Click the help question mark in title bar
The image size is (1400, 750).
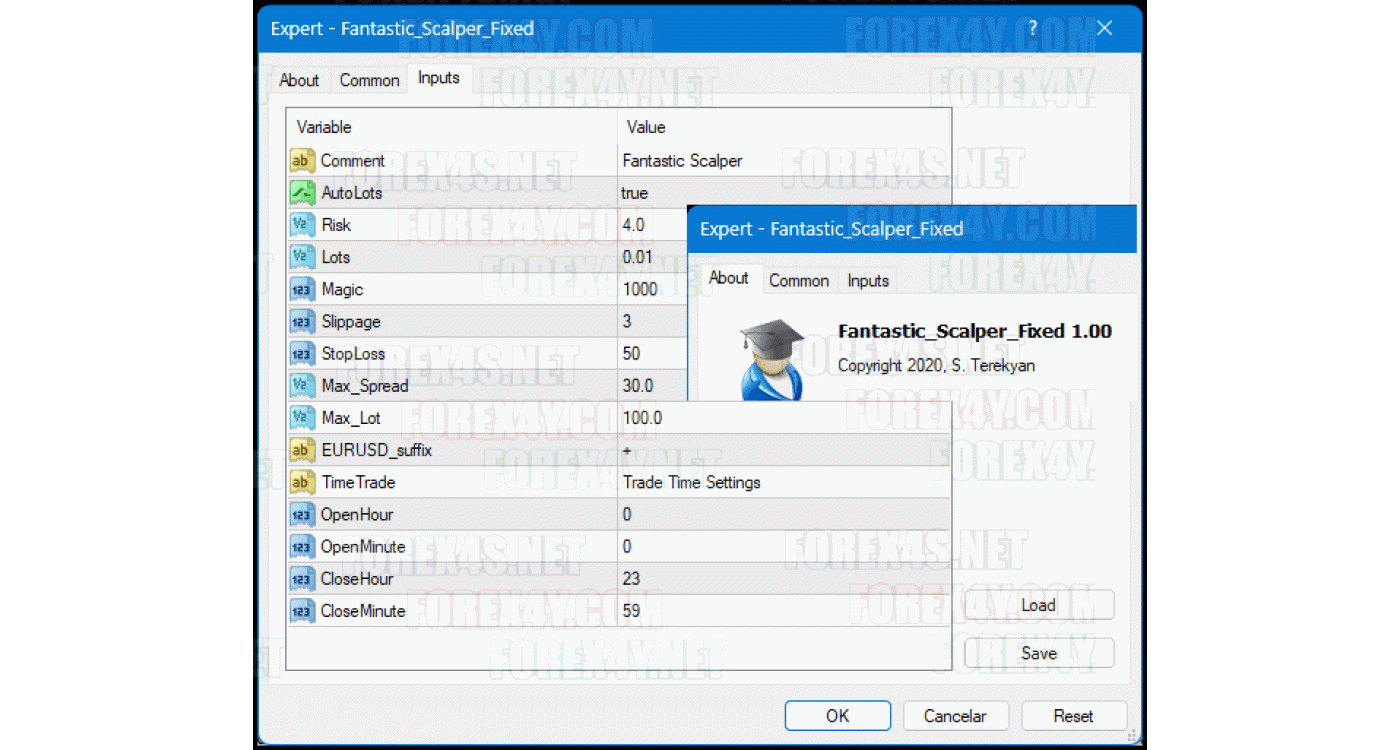[1033, 28]
